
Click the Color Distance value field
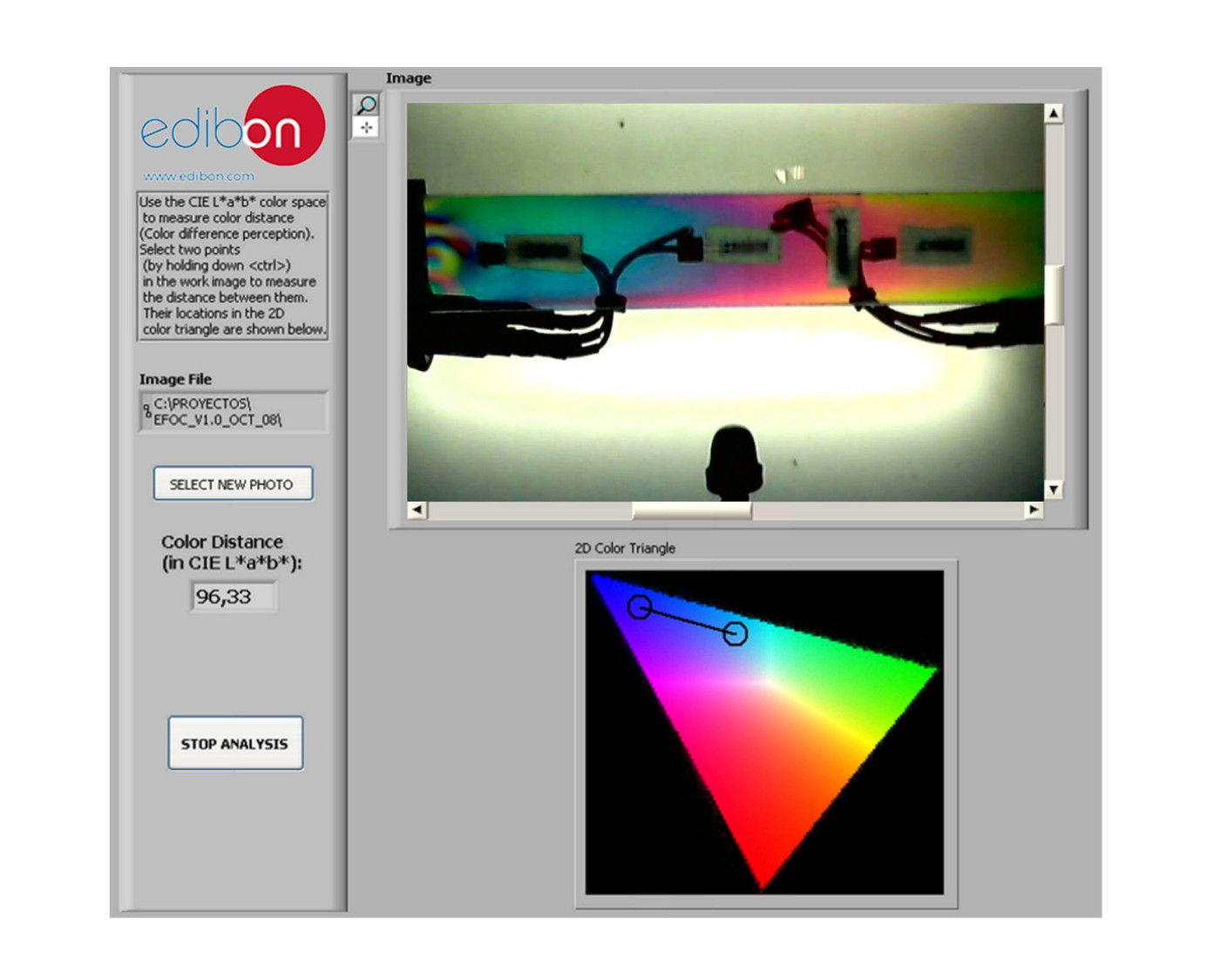pyautogui.click(x=233, y=597)
